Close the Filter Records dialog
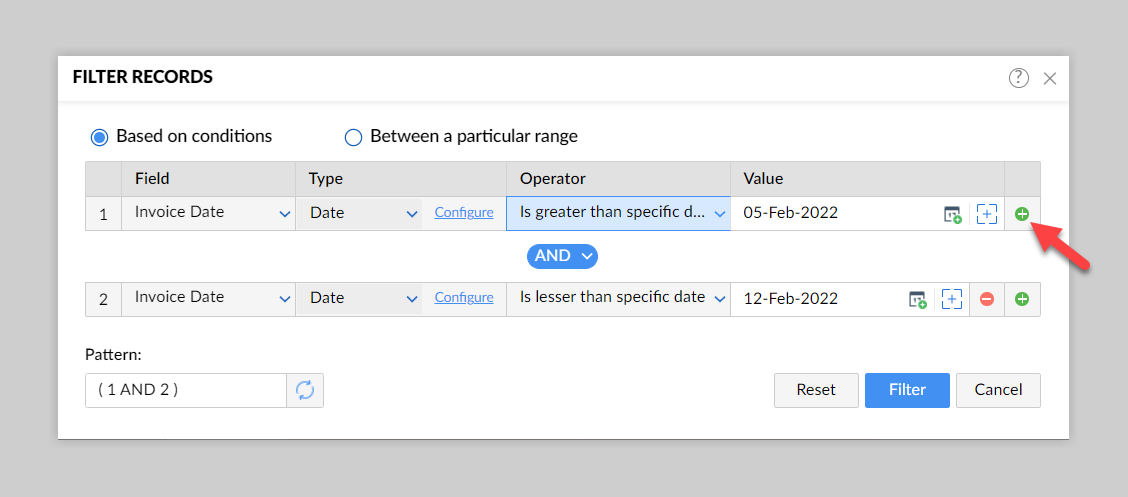Viewport: 1128px width, 497px height. (x=1050, y=78)
